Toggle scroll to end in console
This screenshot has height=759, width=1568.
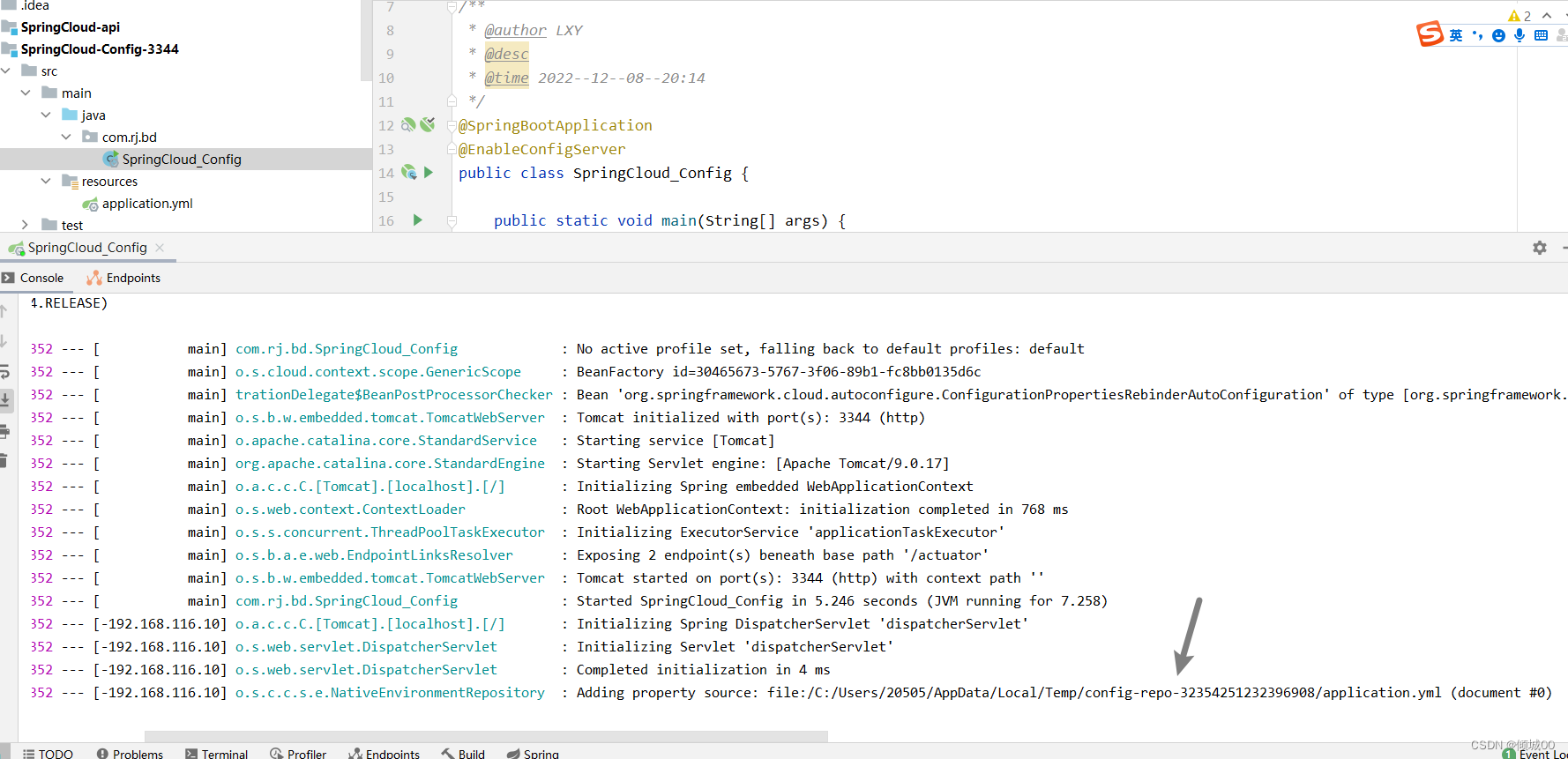tap(4, 400)
